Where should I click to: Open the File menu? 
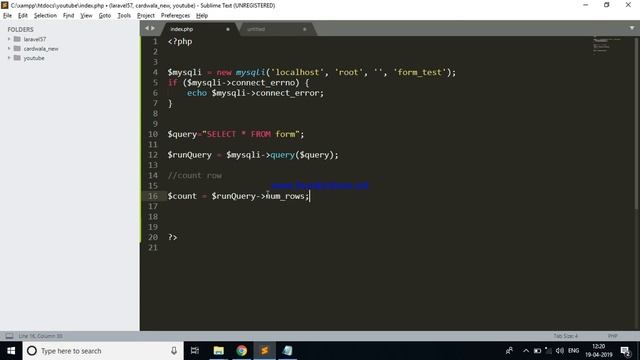7,16
